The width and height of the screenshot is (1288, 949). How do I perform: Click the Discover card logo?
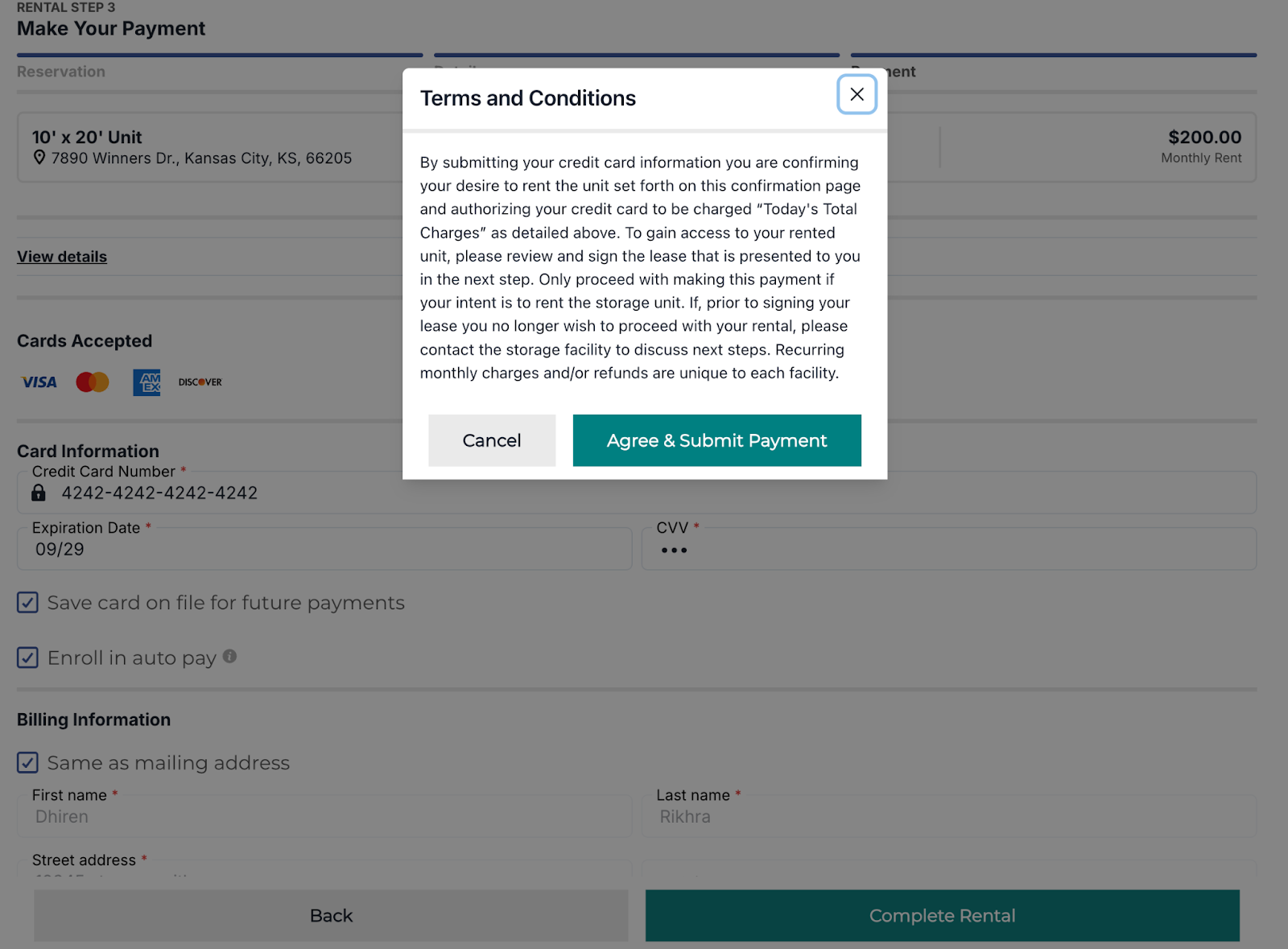pos(200,382)
